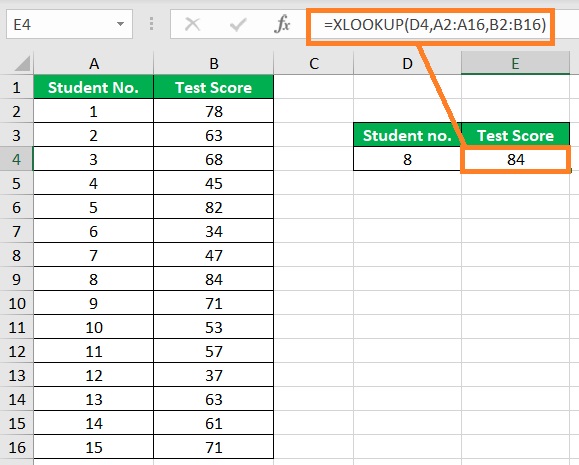The image size is (579, 465).
Task: Click cell E4 showing result 84
Action: [515, 160]
